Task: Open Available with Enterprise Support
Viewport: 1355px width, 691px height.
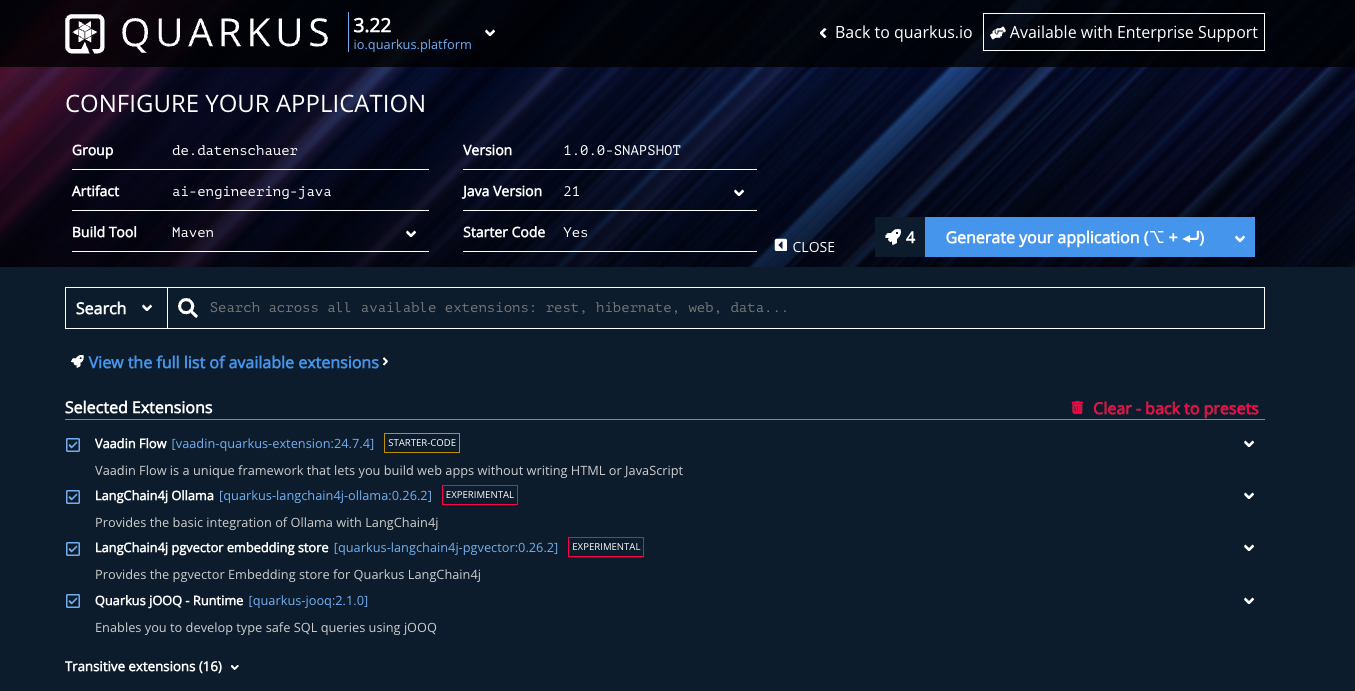Action: (1124, 32)
